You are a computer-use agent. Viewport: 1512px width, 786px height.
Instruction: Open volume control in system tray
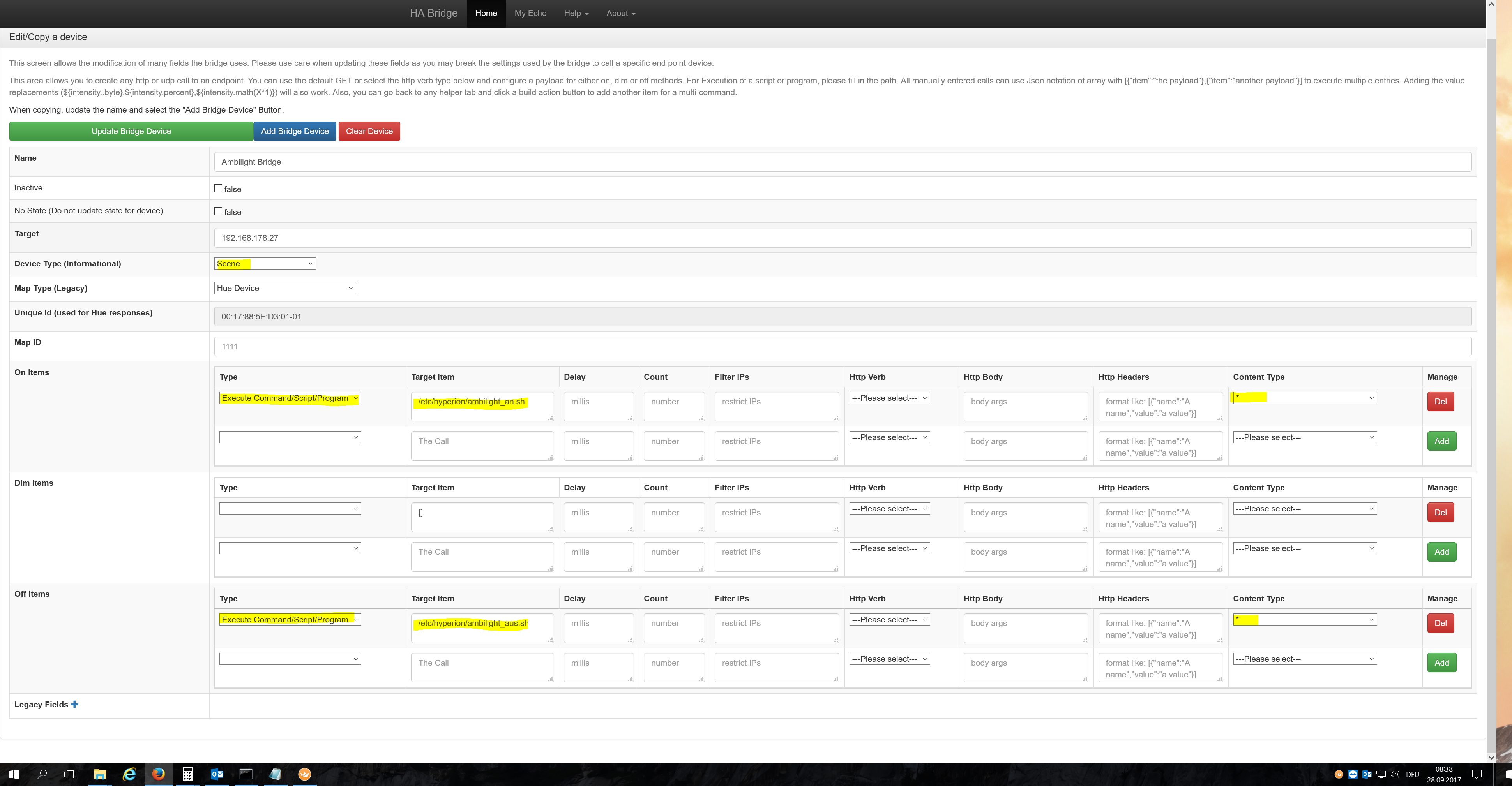pyautogui.click(x=1395, y=774)
